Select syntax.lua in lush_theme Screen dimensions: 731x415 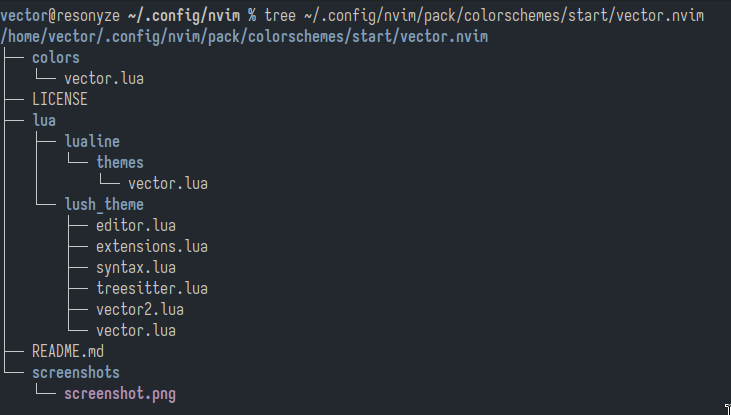point(136,268)
